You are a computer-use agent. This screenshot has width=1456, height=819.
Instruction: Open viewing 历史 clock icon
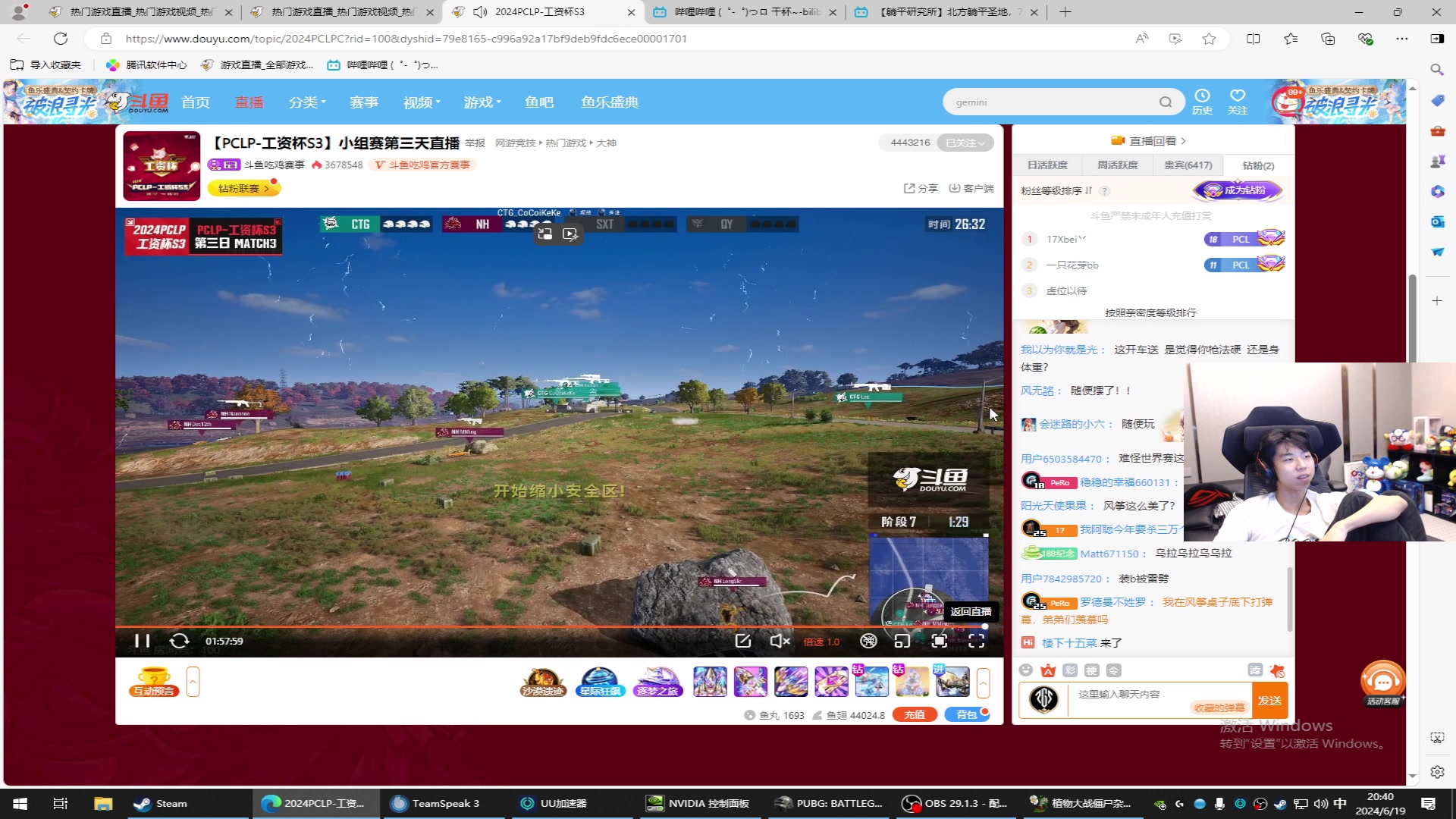(1202, 101)
